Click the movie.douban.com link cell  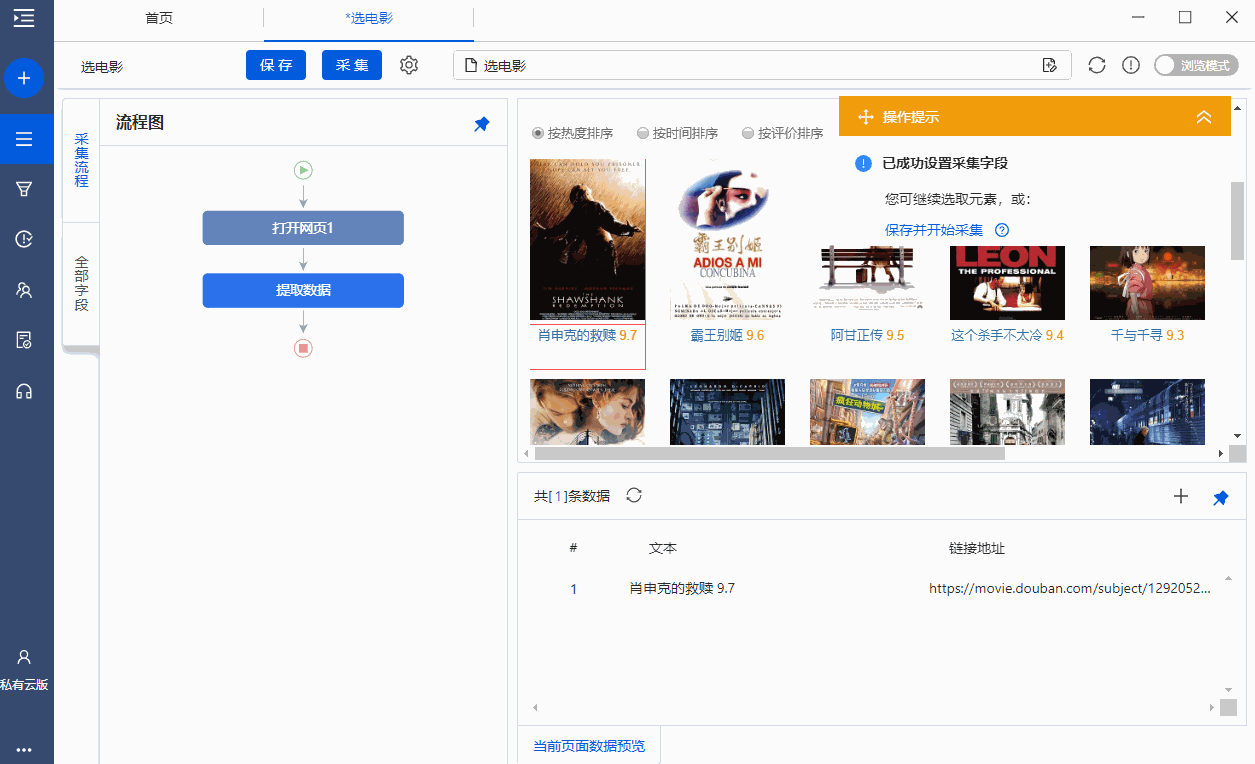(x=1070, y=589)
